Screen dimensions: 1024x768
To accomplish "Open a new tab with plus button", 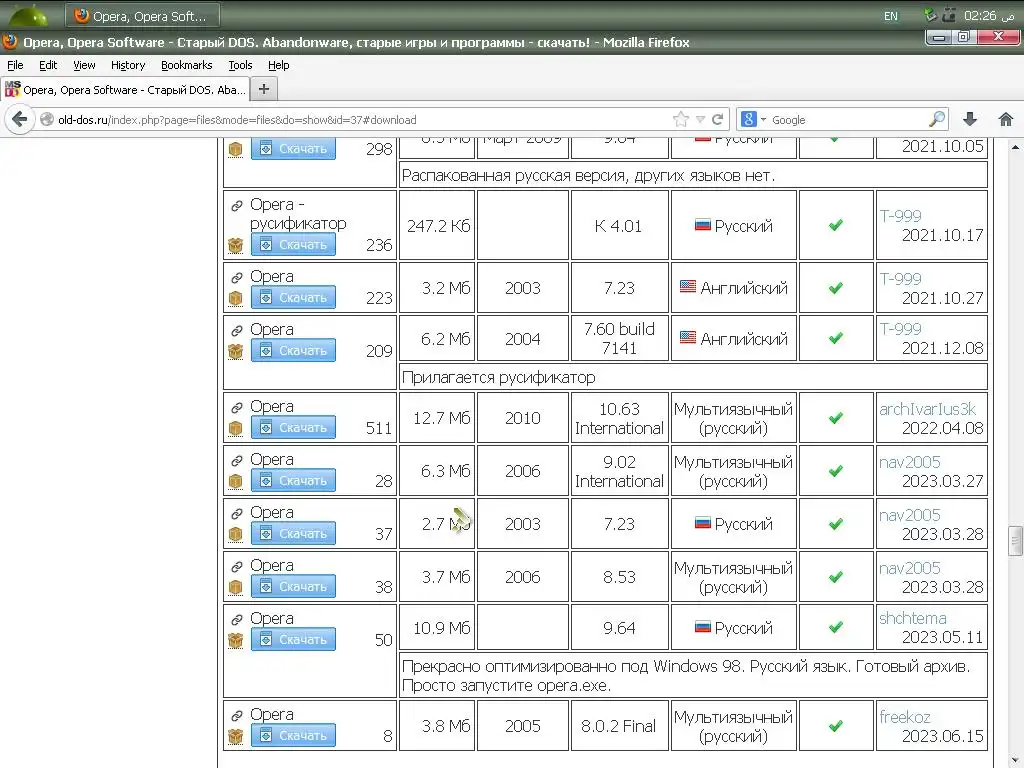I will coord(264,89).
